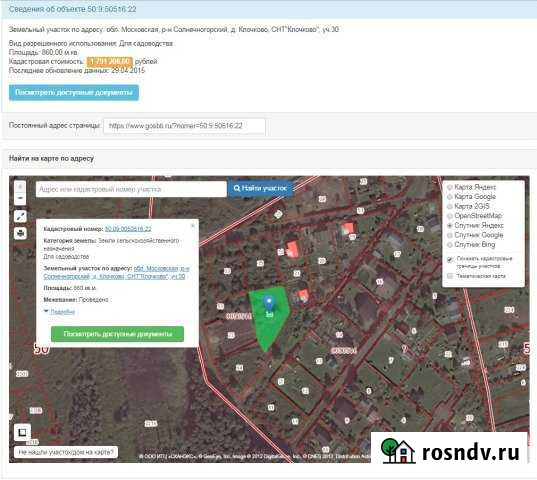Click the Найти на карте по адресу heading
This screenshot has height=480, width=537.
click(x=51, y=159)
